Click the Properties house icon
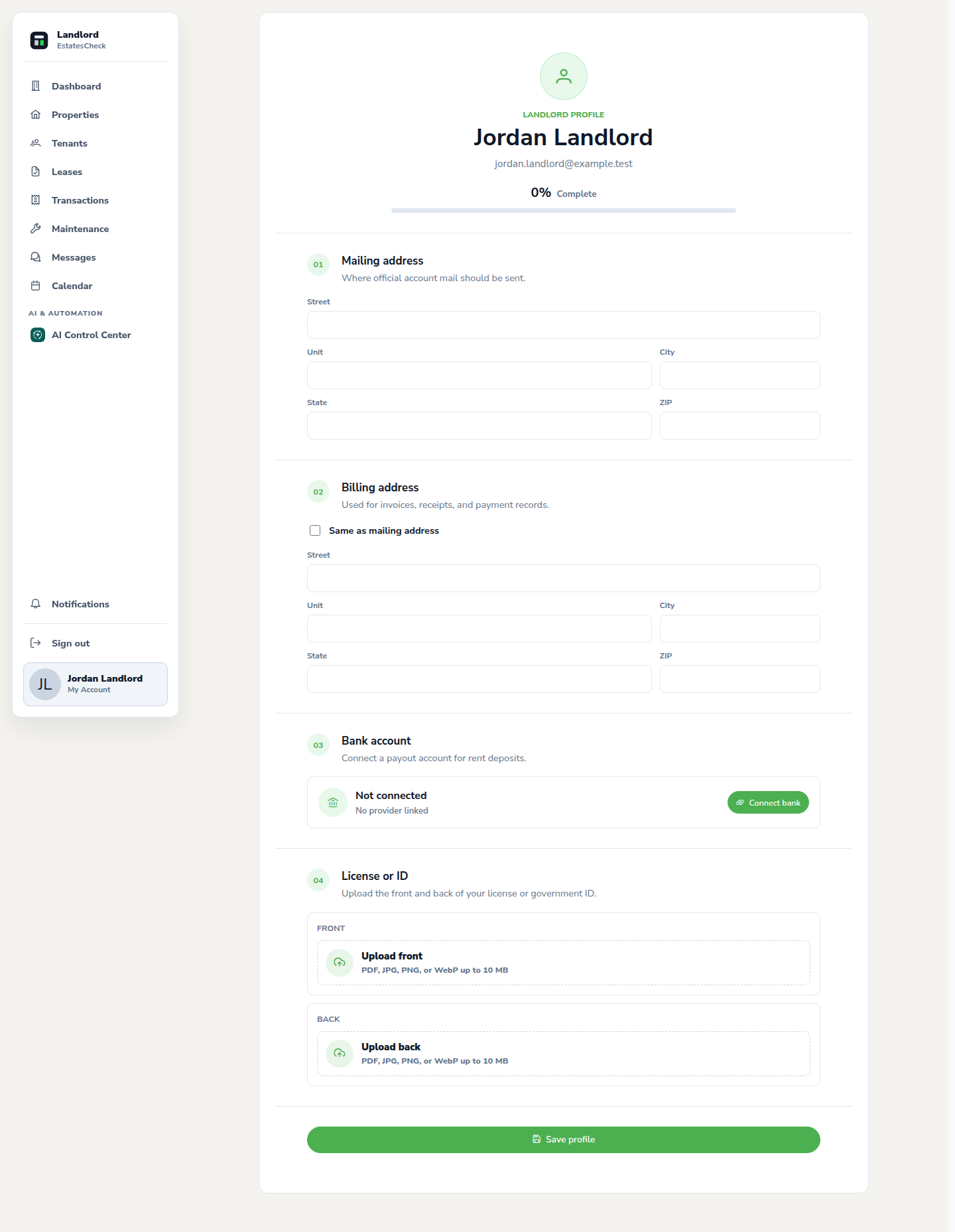The image size is (955, 1232). click(x=36, y=115)
